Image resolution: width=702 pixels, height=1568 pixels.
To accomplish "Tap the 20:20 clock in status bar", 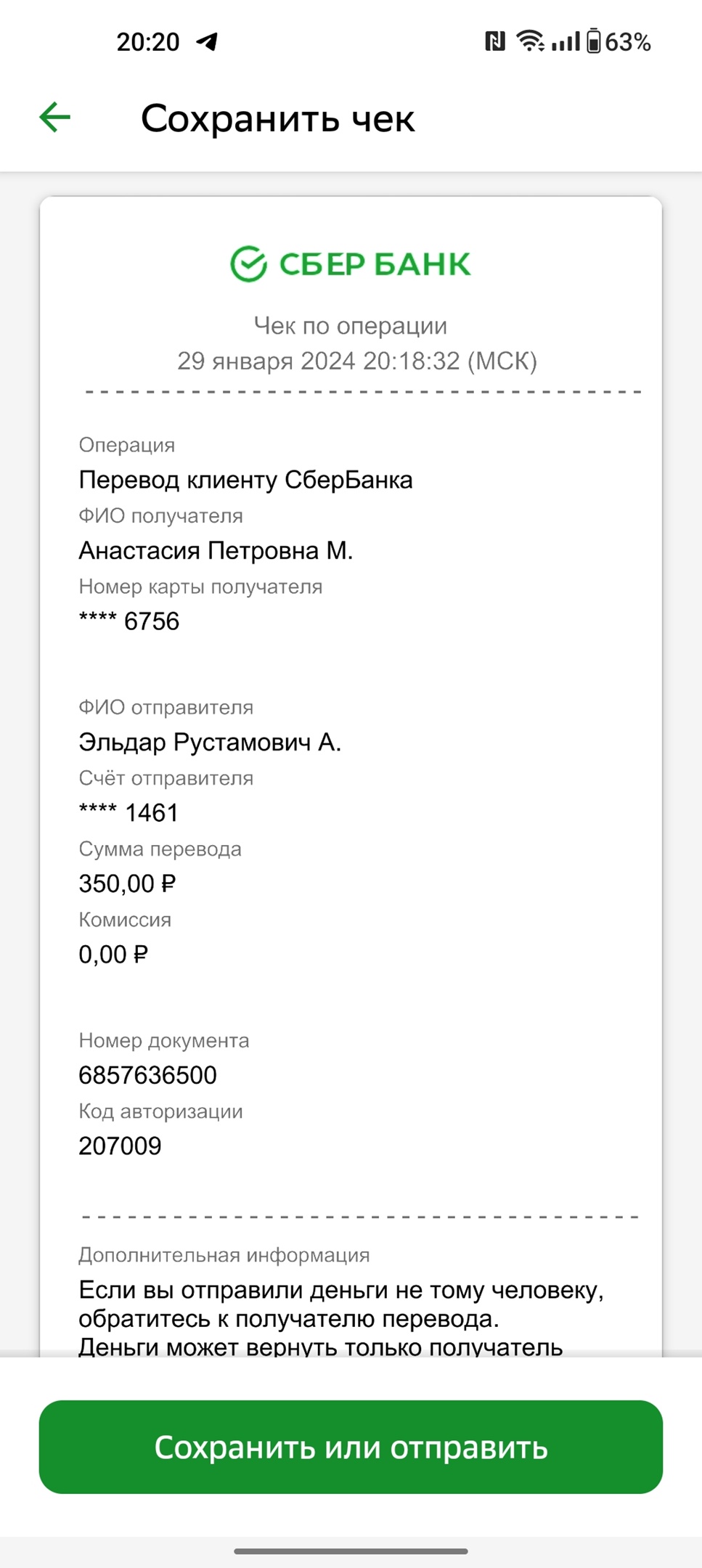I will pyautogui.click(x=148, y=42).
